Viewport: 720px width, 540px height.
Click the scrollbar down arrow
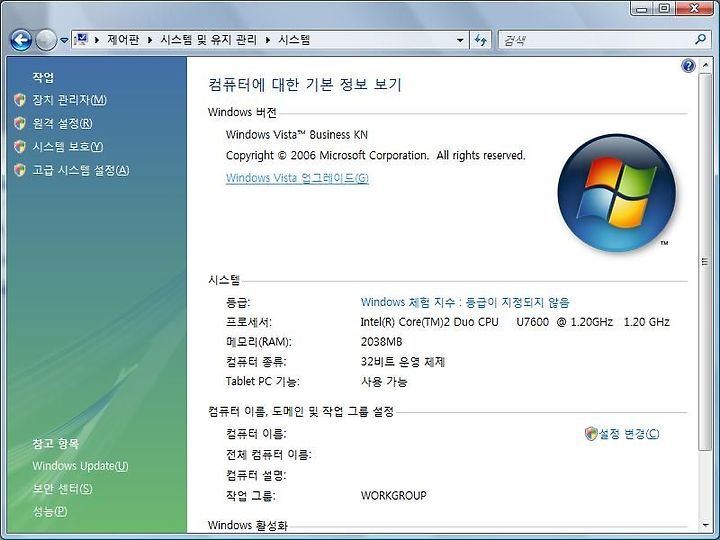point(705,525)
